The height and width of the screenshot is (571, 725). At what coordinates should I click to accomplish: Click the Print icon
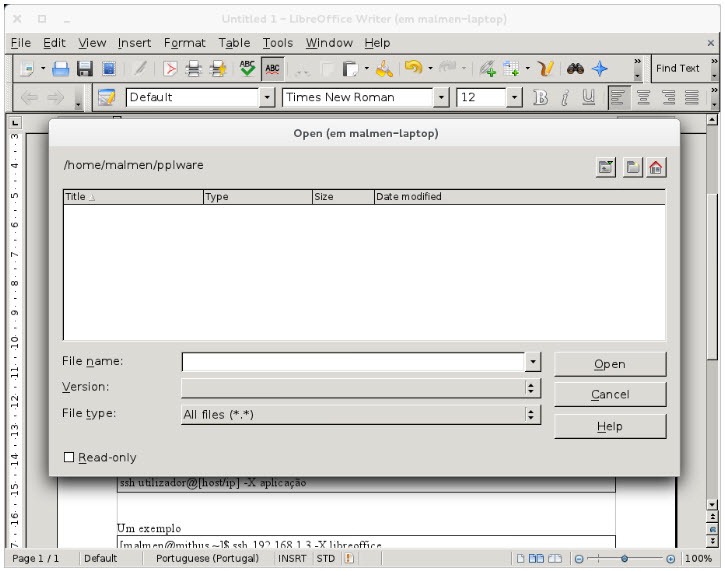coord(193,69)
